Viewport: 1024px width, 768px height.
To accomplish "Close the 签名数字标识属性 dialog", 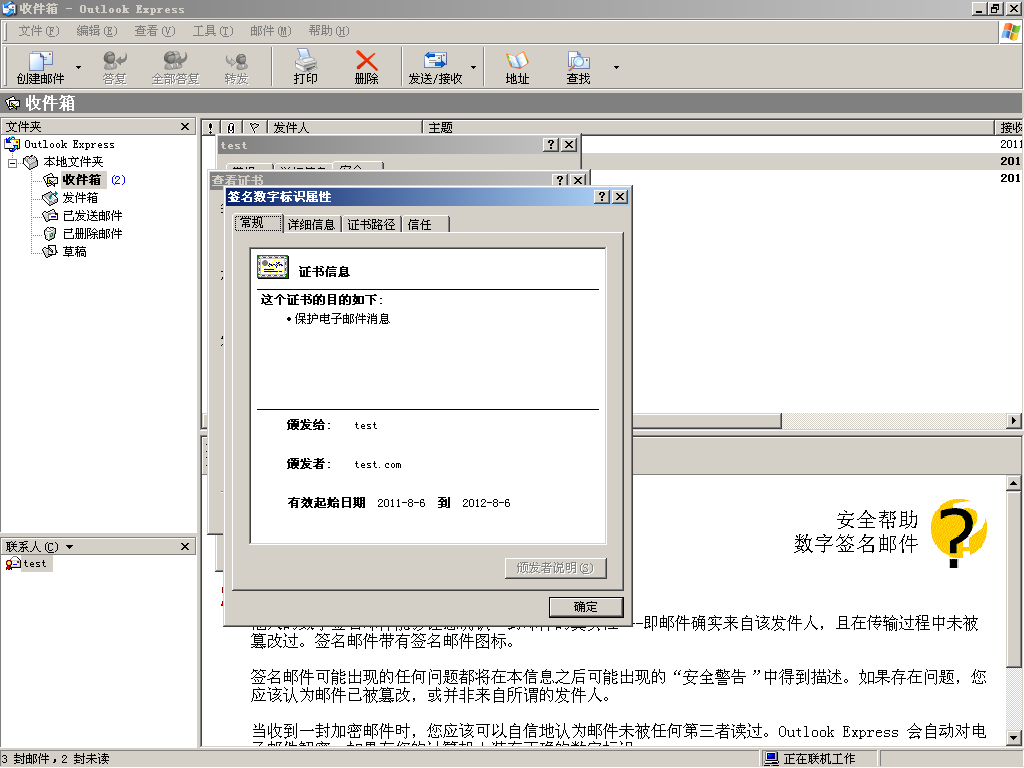I will pyautogui.click(x=620, y=197).
